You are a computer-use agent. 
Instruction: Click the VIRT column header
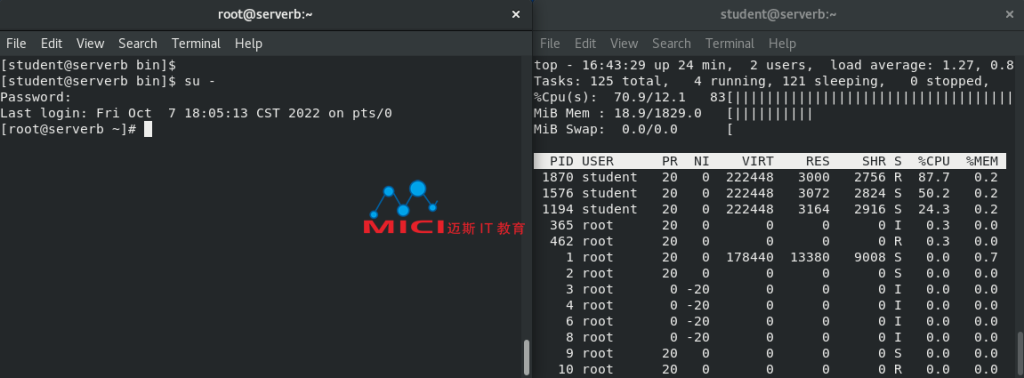coord(758,161)
